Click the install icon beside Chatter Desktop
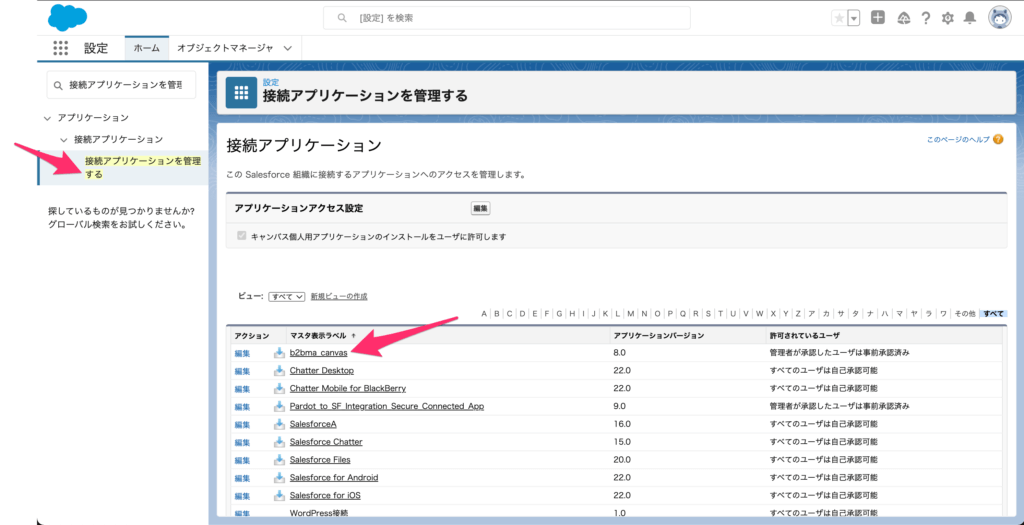The image size is (1024, 525). pos(279,371)
